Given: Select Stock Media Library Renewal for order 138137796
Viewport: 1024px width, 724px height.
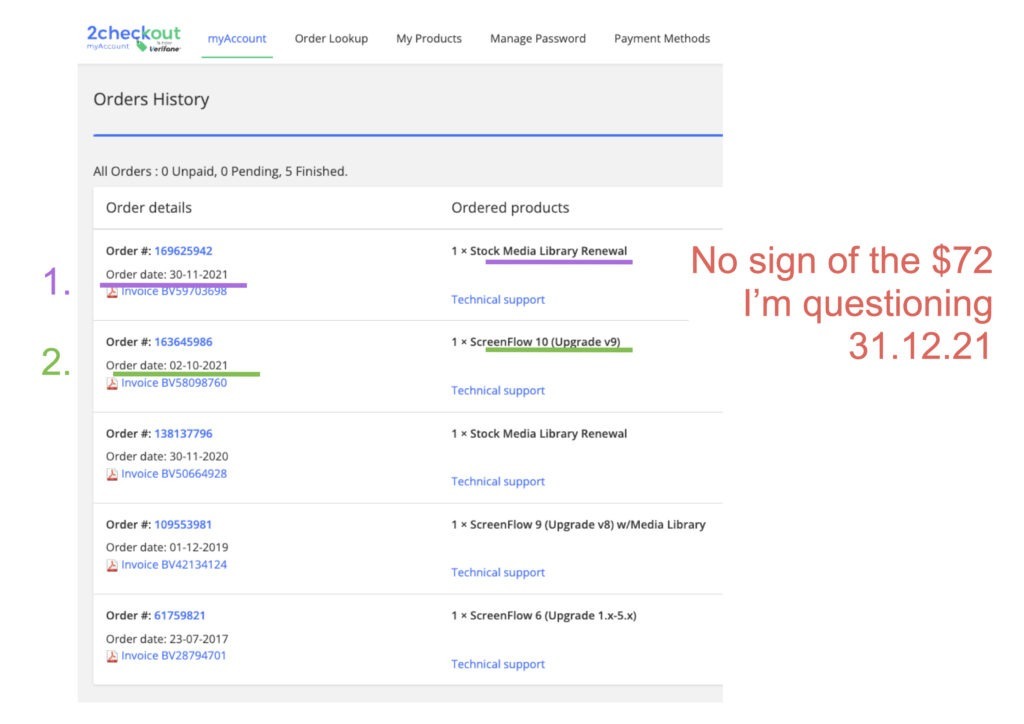Looking at the screenshot, I should (549, 433).
